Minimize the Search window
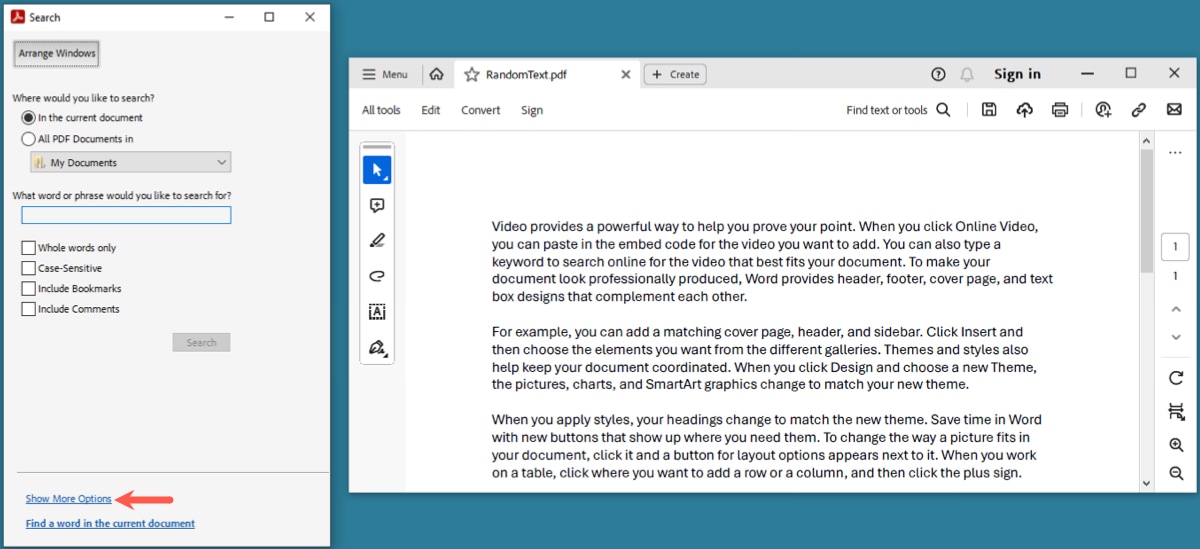 click(229, 17)
